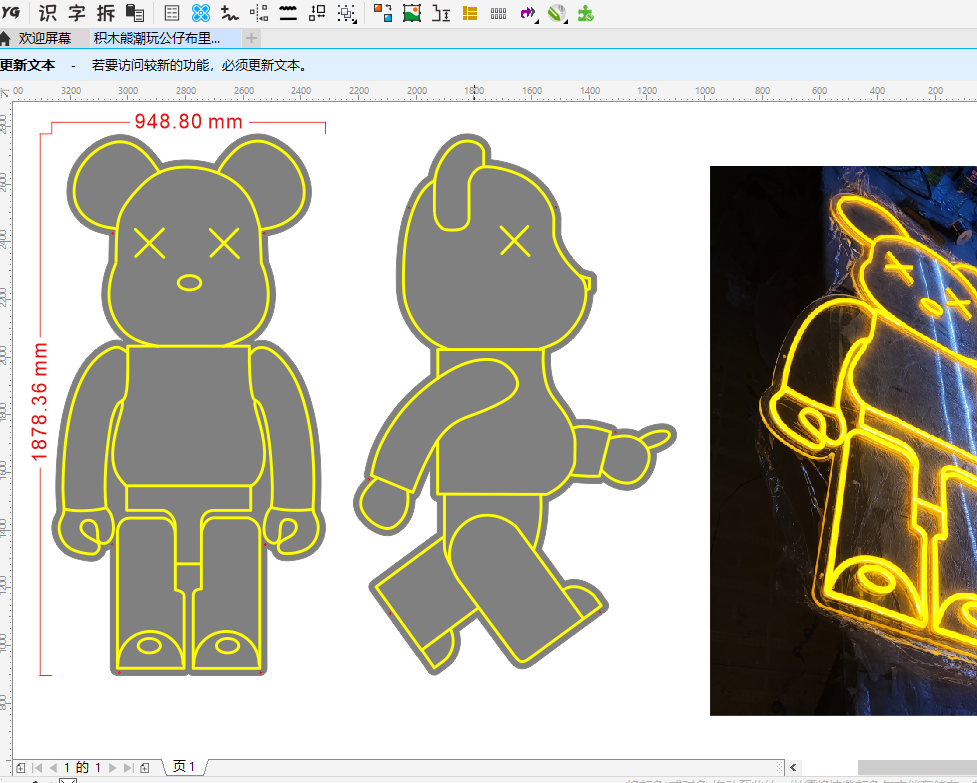The image size is (977, 783).
Task: Click the green puzzle-piece plugin icon
Action: (585, 13)
